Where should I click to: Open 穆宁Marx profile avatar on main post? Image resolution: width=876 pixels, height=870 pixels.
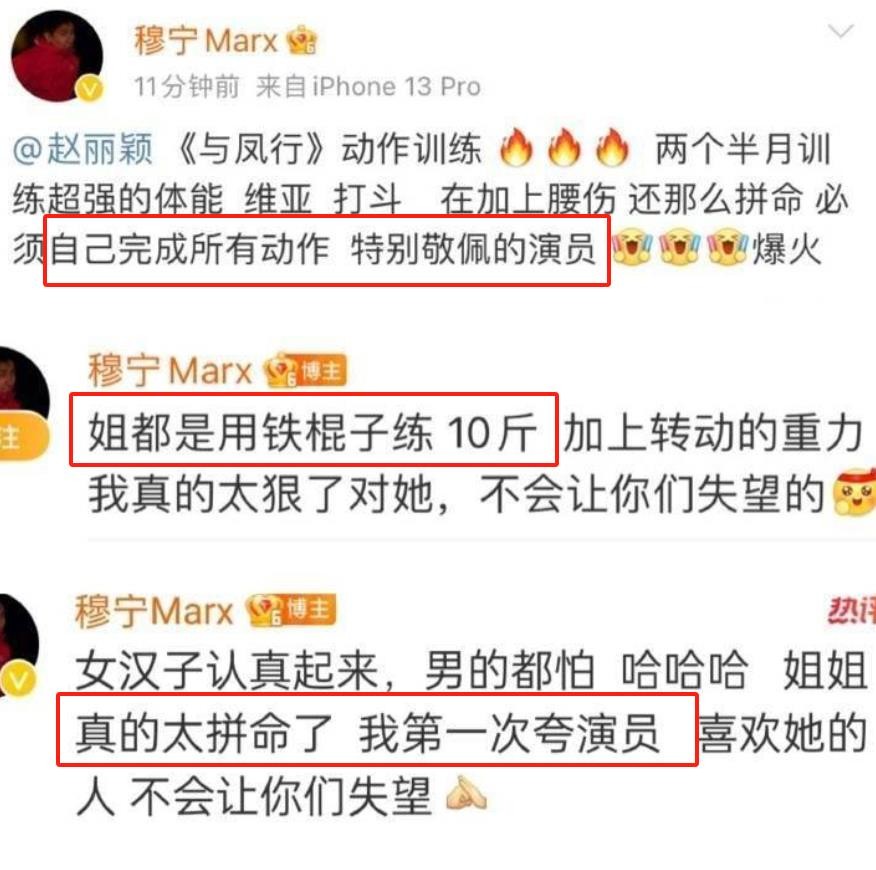pos(57,56)
